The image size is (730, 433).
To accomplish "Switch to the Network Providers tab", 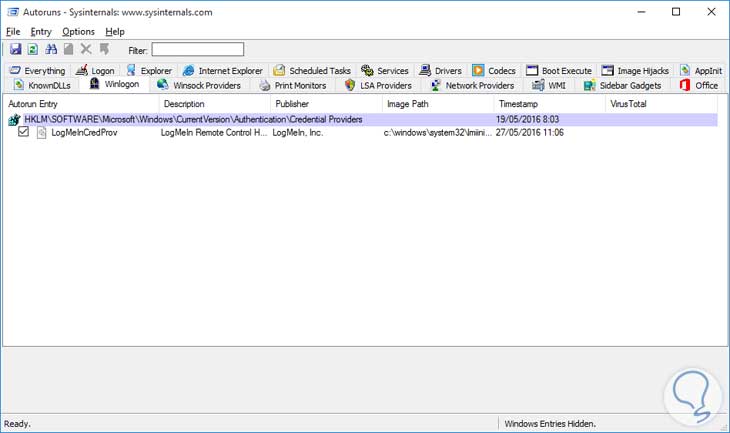I will coord(473,85).
